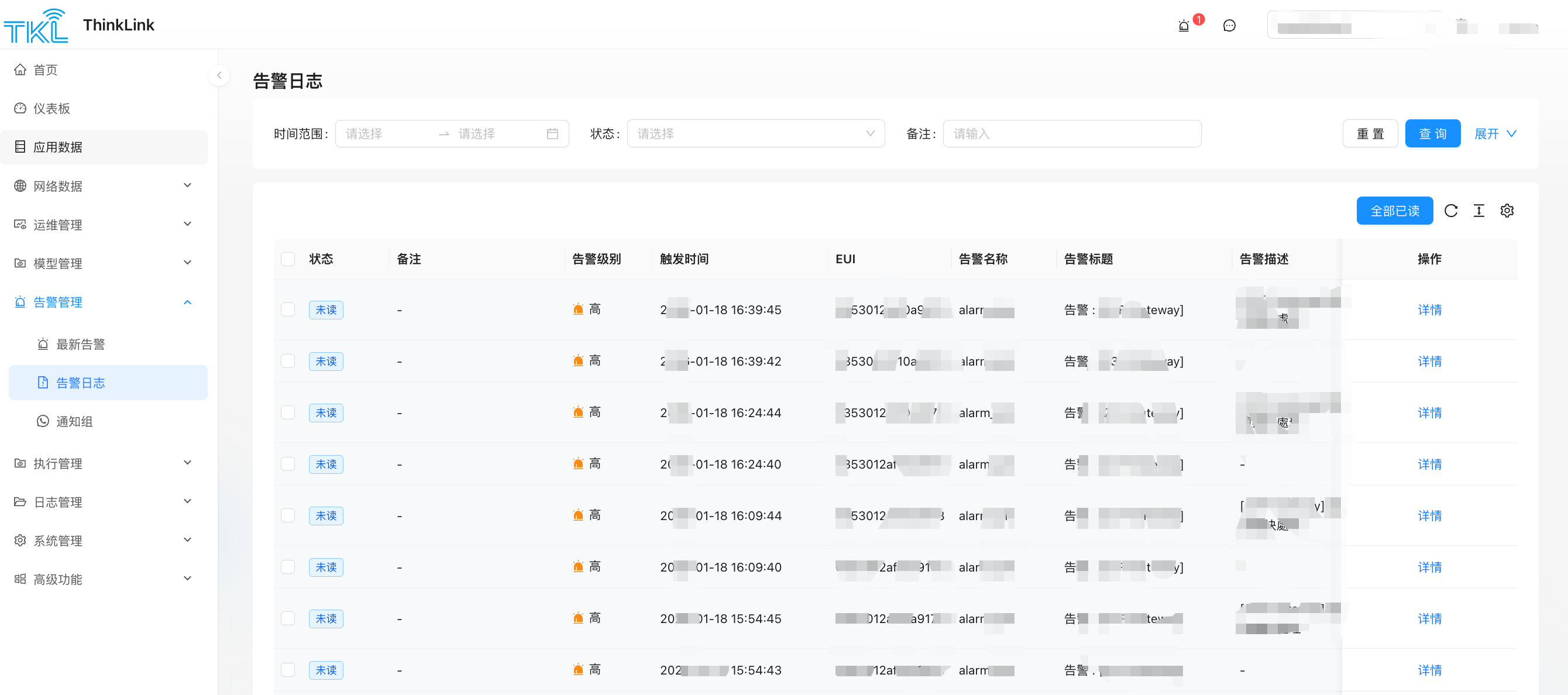Toggle select-all checkbox in table header
Viewport: 1568px width, 695px height.
pos(288,259)
